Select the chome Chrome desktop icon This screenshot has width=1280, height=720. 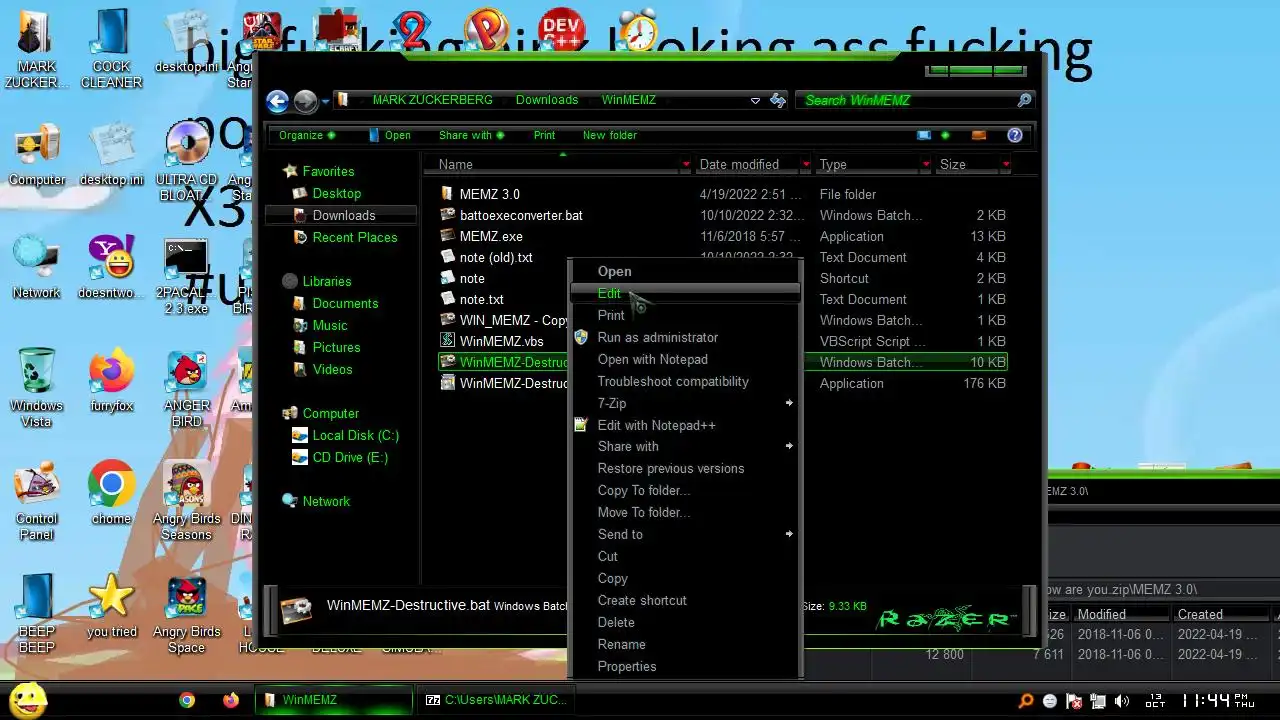(x=111, y=493)
